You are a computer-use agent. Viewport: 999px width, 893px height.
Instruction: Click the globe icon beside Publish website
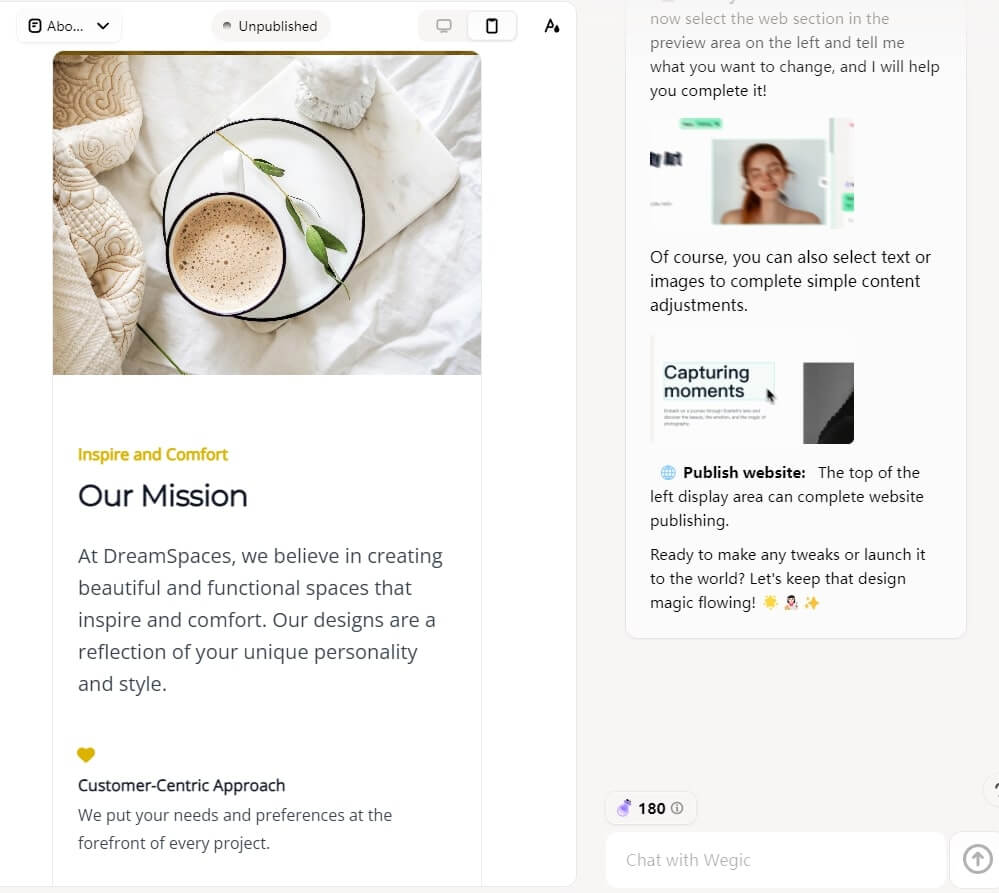668,473
